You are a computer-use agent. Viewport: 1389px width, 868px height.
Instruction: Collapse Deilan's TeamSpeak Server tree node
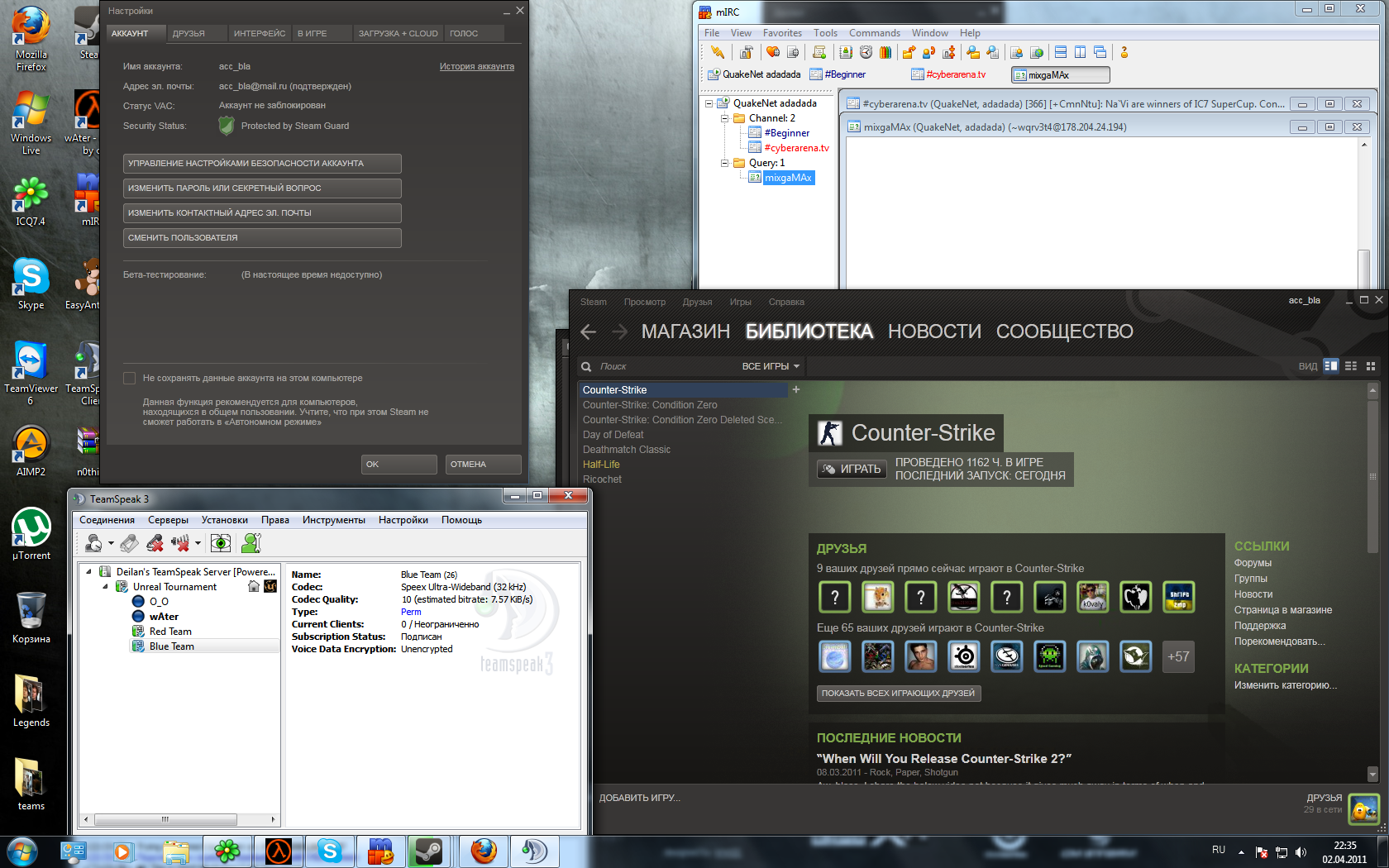click(88, 571)
